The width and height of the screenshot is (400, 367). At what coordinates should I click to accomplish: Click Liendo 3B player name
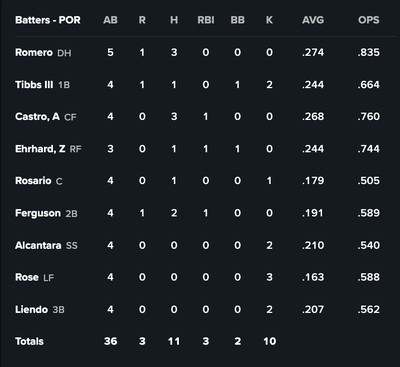(x=31, y=309)
